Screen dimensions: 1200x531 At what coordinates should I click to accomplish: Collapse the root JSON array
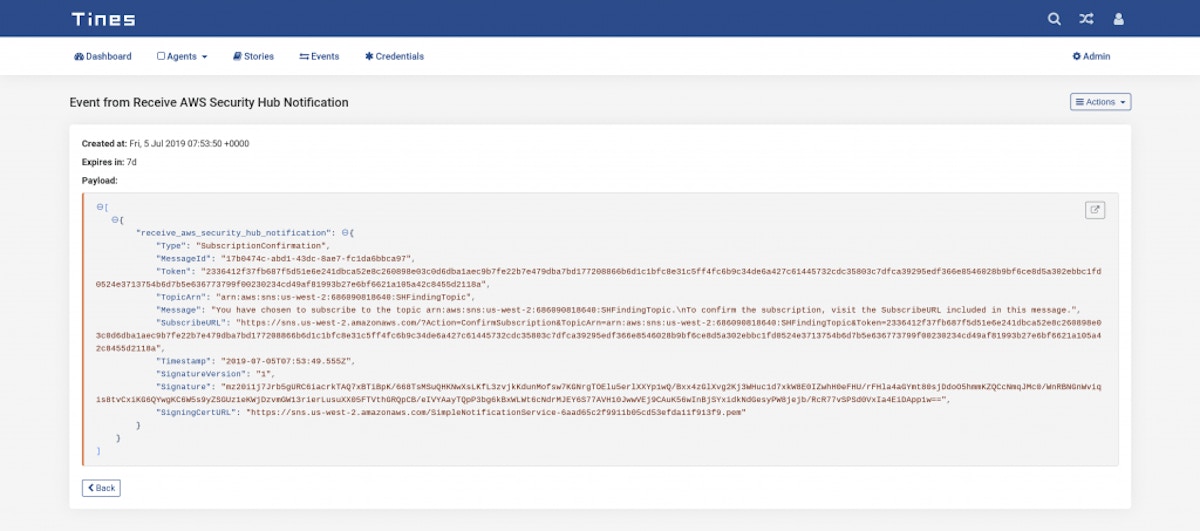100,207
